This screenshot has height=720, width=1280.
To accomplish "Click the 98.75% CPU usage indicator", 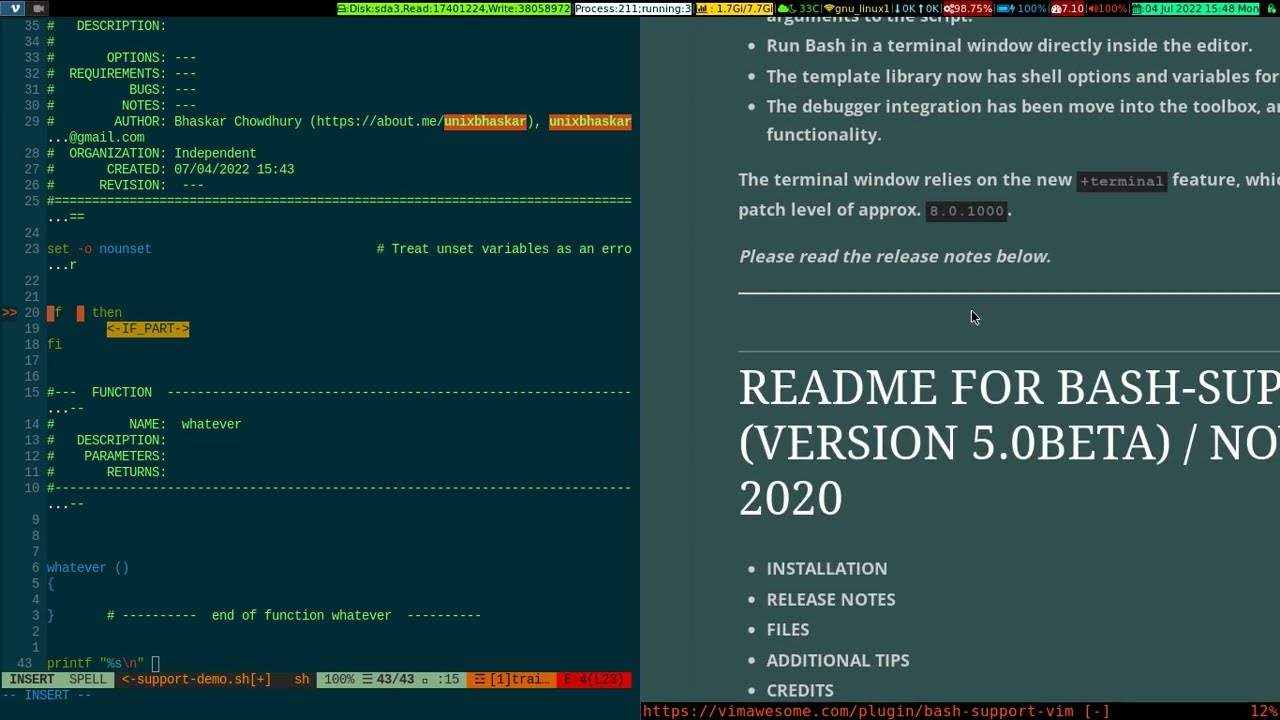I will tap(966, 8).
